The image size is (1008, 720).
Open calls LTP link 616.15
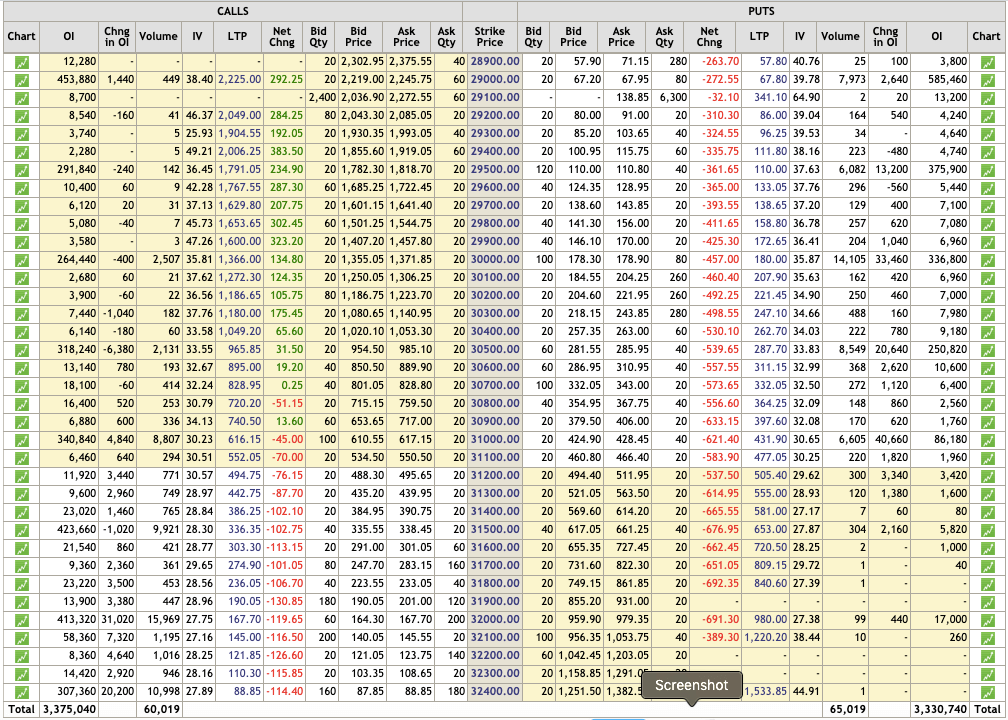tap(246, 440)
